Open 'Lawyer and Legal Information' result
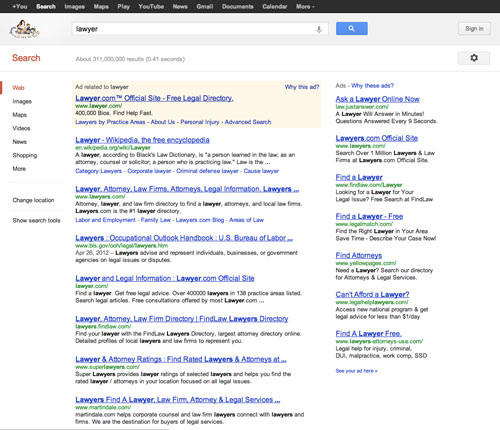This screenshot has height=430, width=500. coord(165,278)
